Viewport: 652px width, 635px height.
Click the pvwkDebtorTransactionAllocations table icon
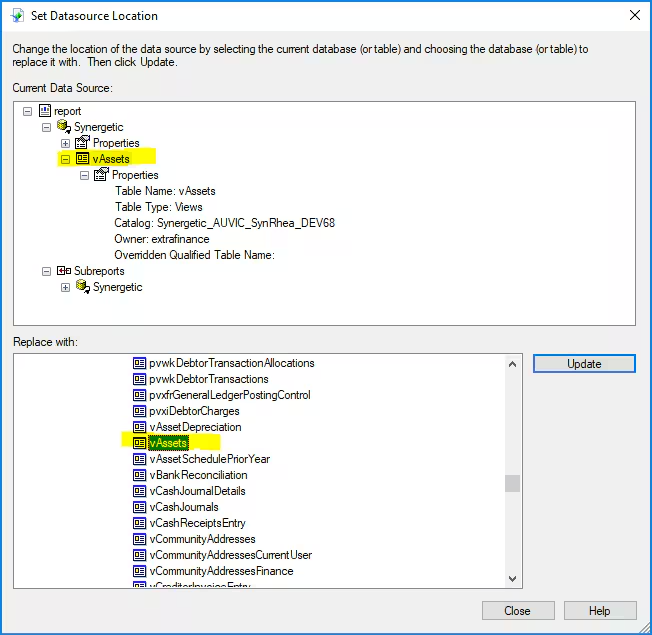(x=139, y=363)
